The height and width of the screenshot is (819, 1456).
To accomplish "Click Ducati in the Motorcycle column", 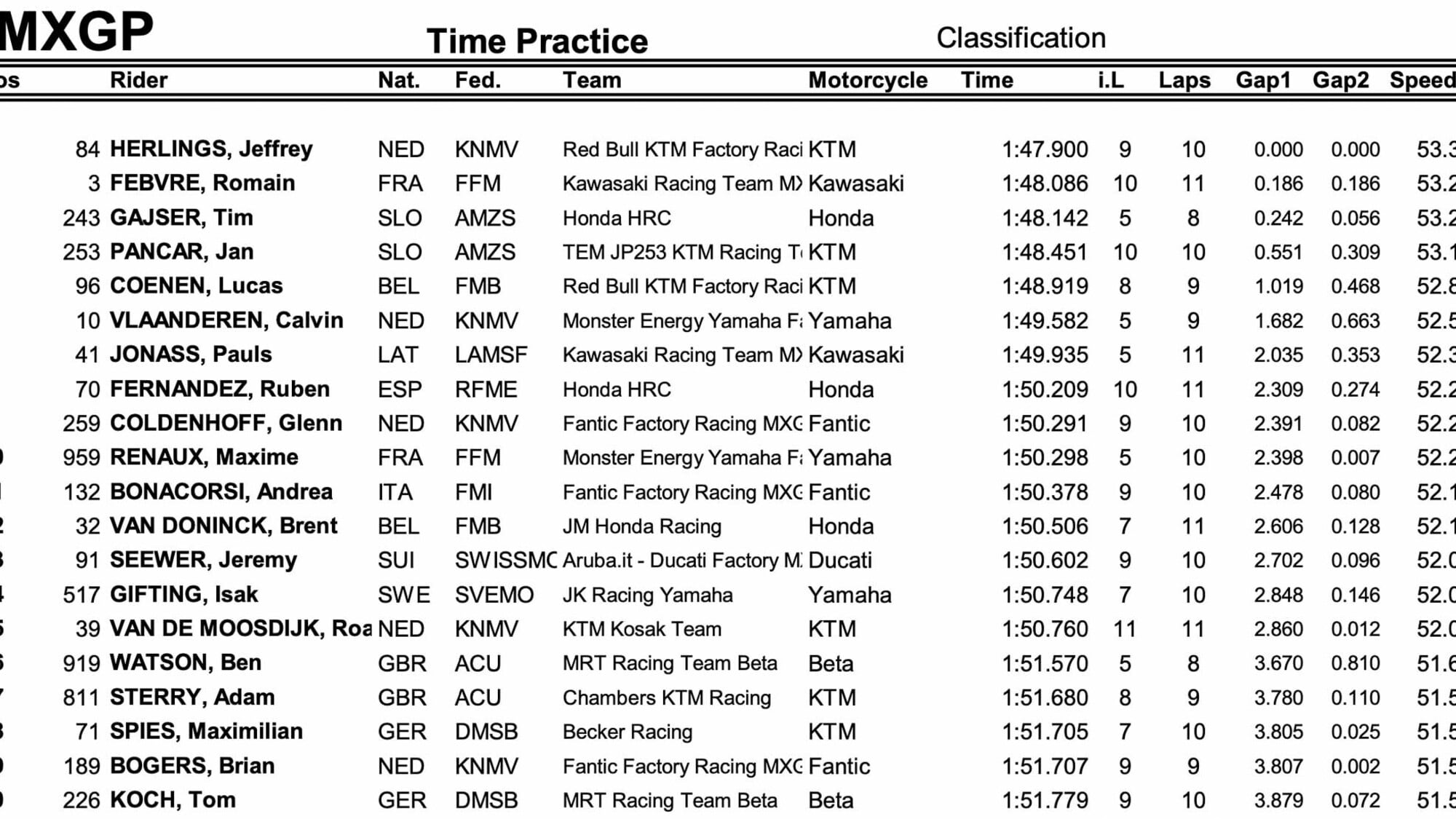I will [x=840, y=561].
